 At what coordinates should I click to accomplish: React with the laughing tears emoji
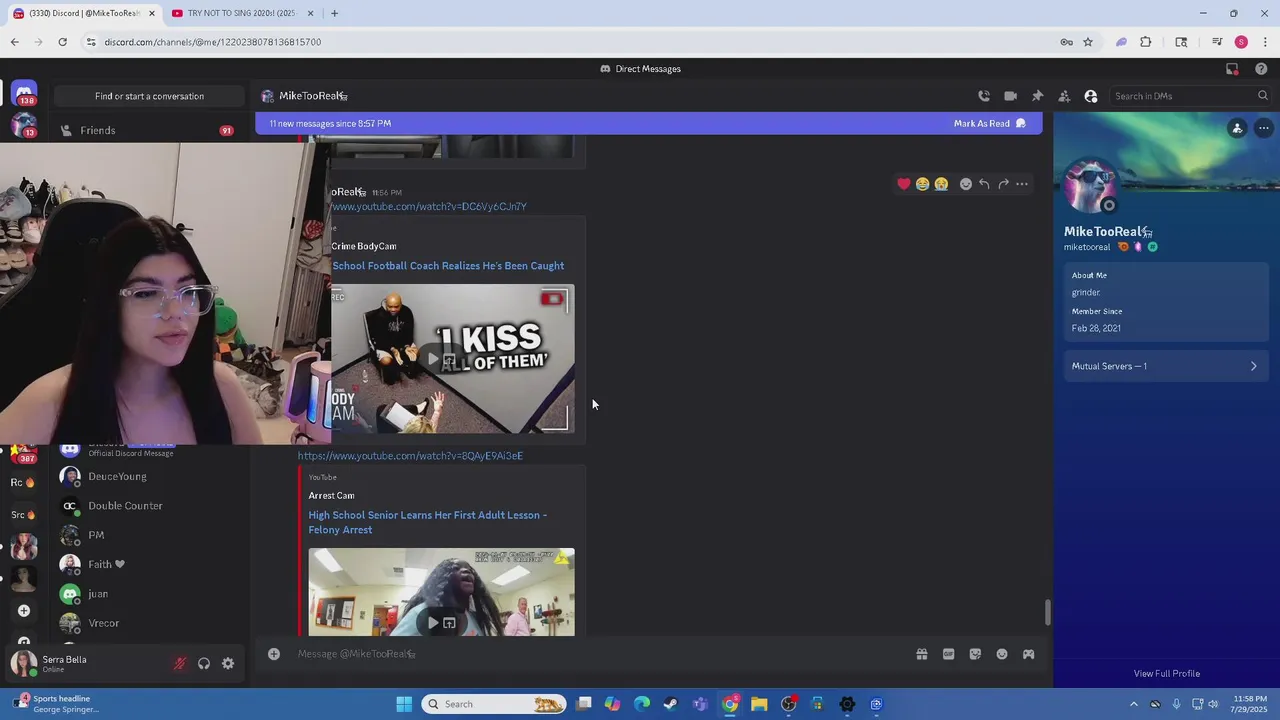[922, 184]
